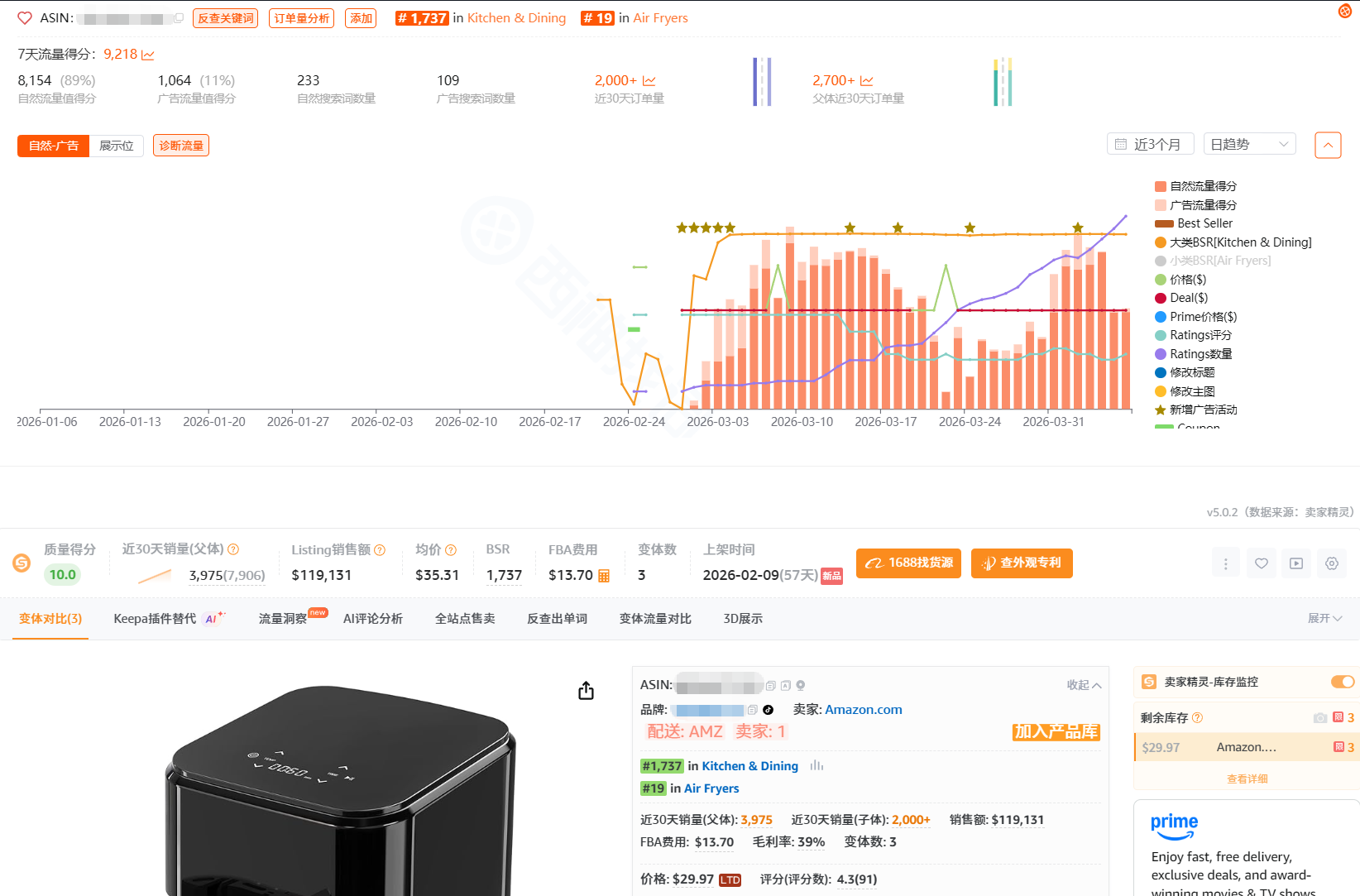Click the 1688找货源 button
1360x896 pixels.
click(x=908, y=563)
